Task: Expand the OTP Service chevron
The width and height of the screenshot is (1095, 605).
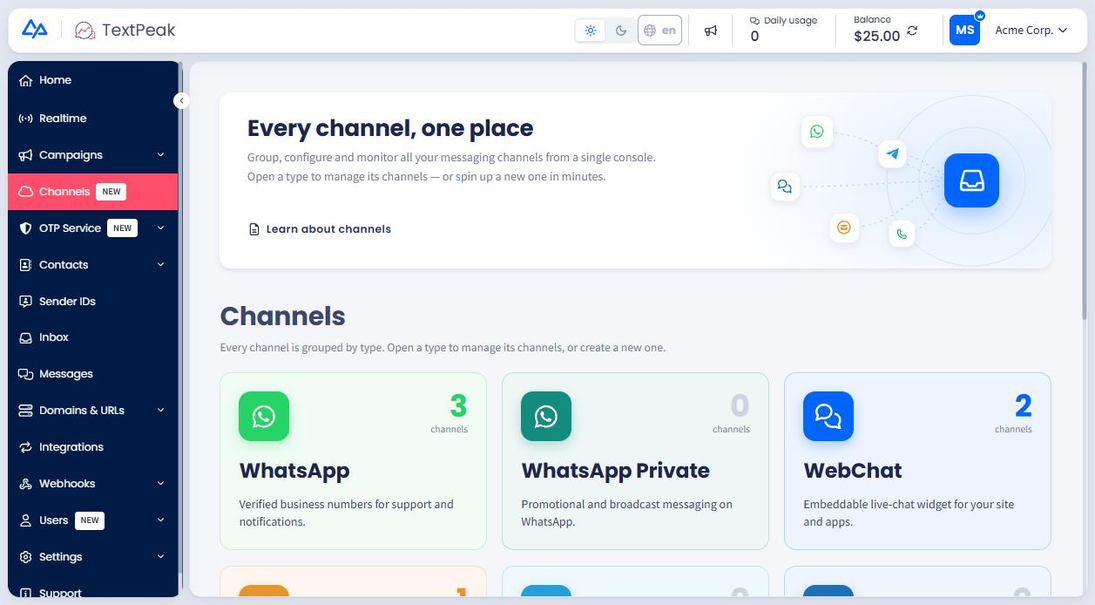Action: (161, 228)
